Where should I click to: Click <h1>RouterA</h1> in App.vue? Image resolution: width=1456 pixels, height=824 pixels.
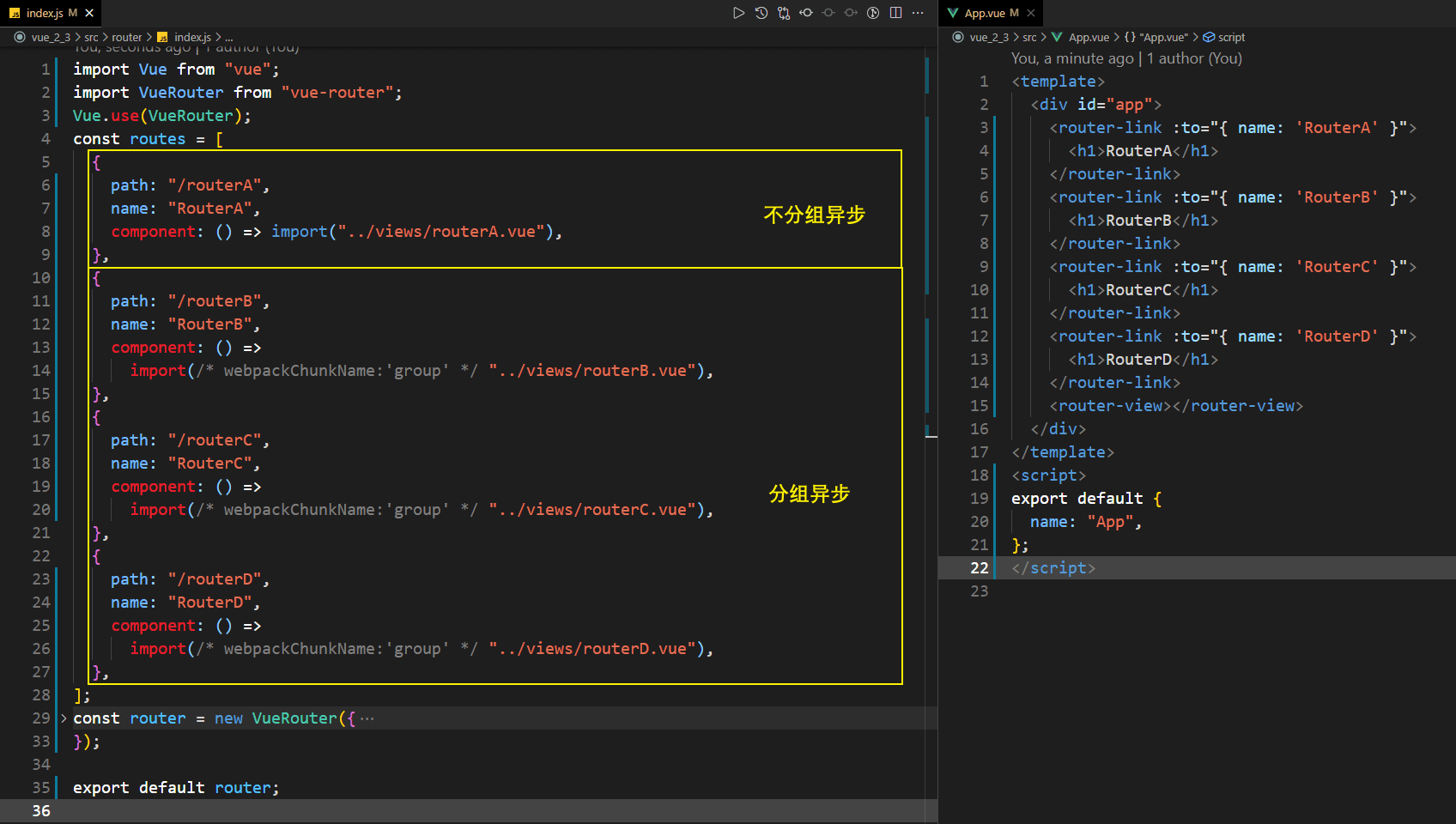(1143, 150)
